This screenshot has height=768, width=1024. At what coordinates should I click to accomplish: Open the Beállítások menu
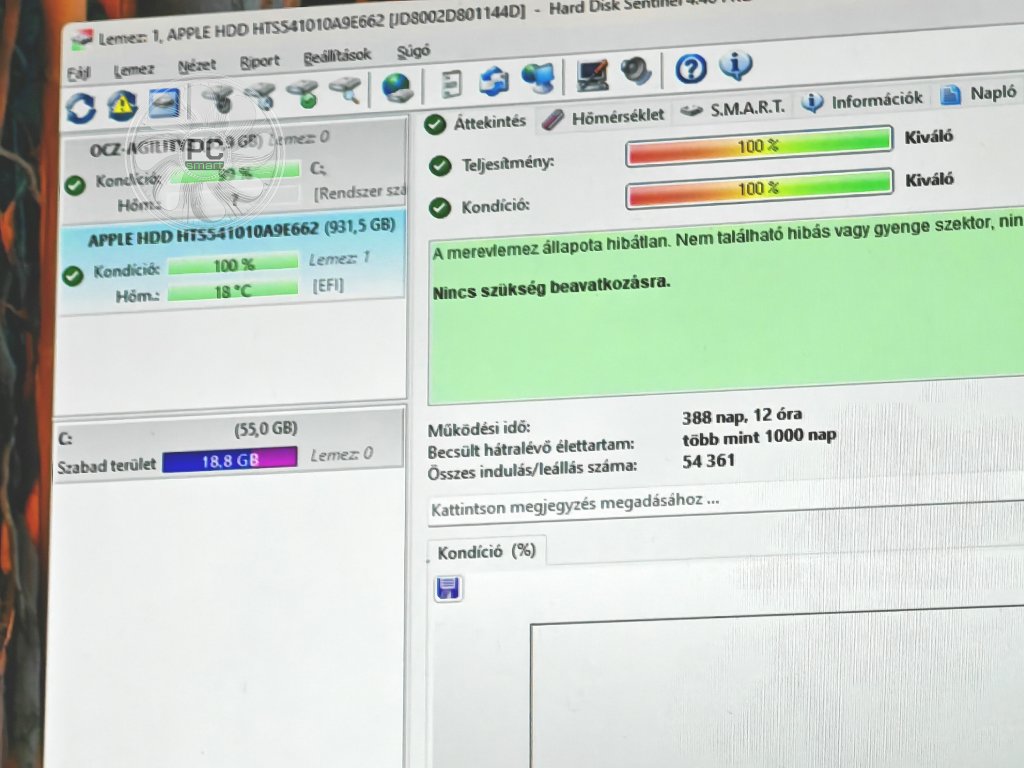(337, 56)
